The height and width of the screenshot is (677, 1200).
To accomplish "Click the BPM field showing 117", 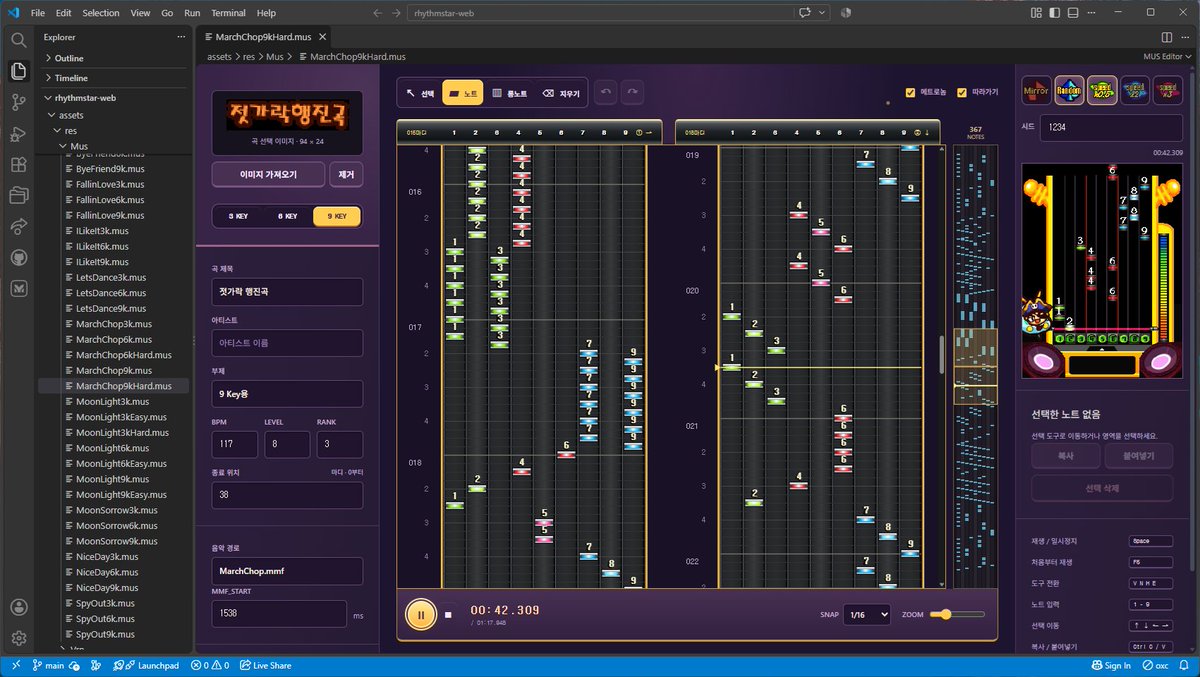I will click(x=235, y=445).
